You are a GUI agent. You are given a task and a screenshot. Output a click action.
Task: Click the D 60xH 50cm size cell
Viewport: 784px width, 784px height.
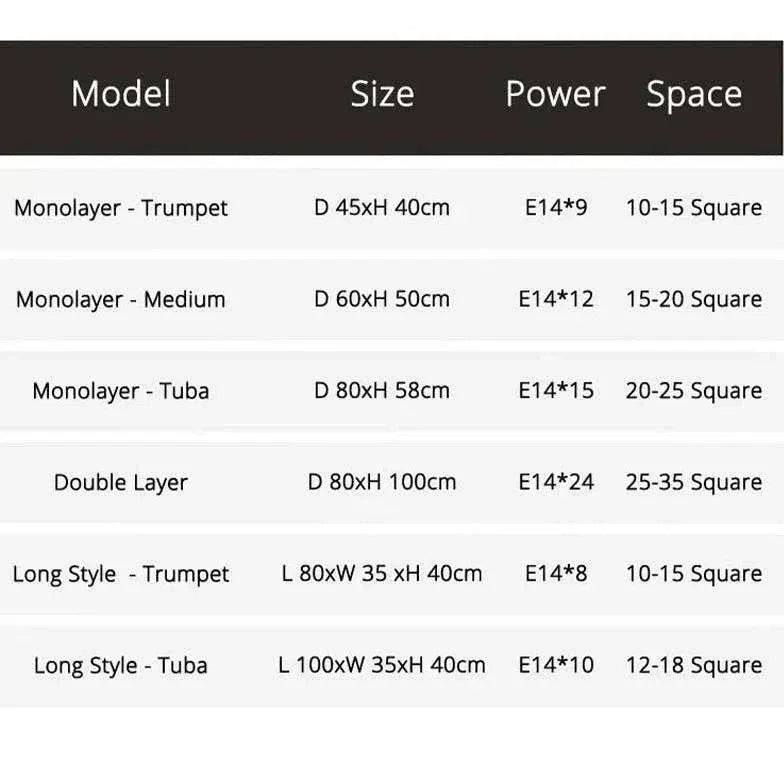381,299
